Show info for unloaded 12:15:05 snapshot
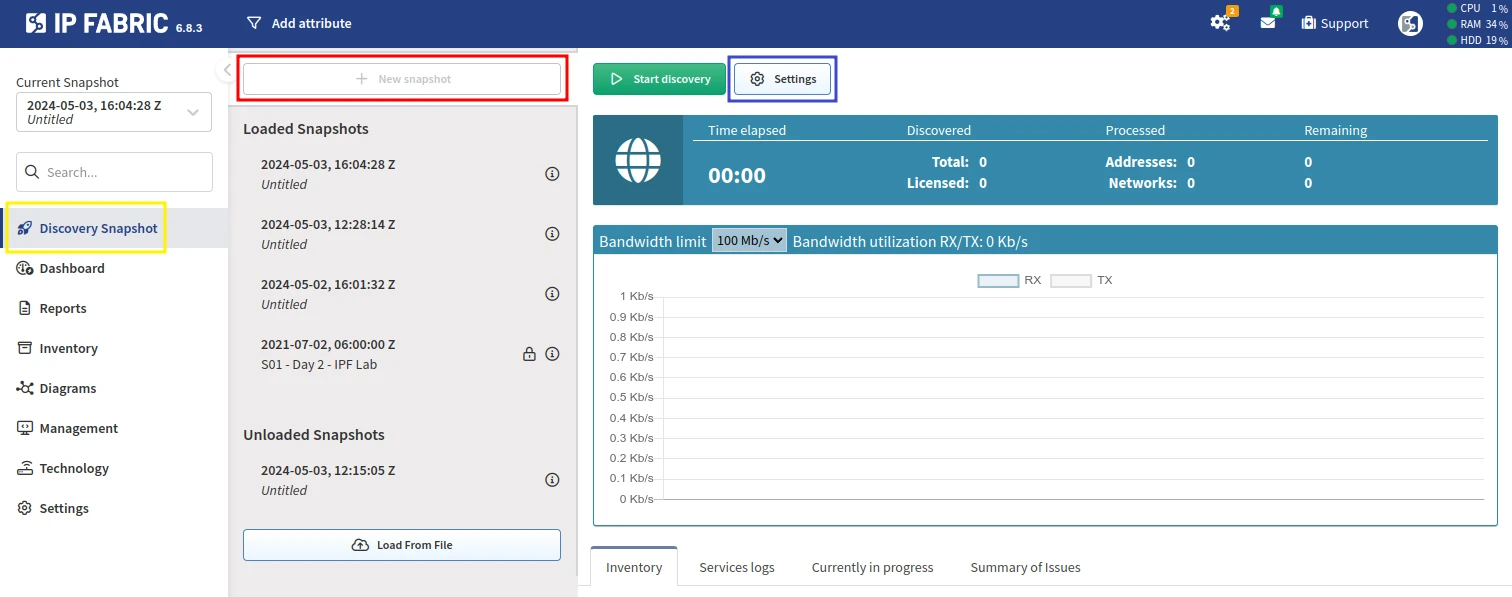This screenshot has height=597, width=1512. (x=552, y=480)
